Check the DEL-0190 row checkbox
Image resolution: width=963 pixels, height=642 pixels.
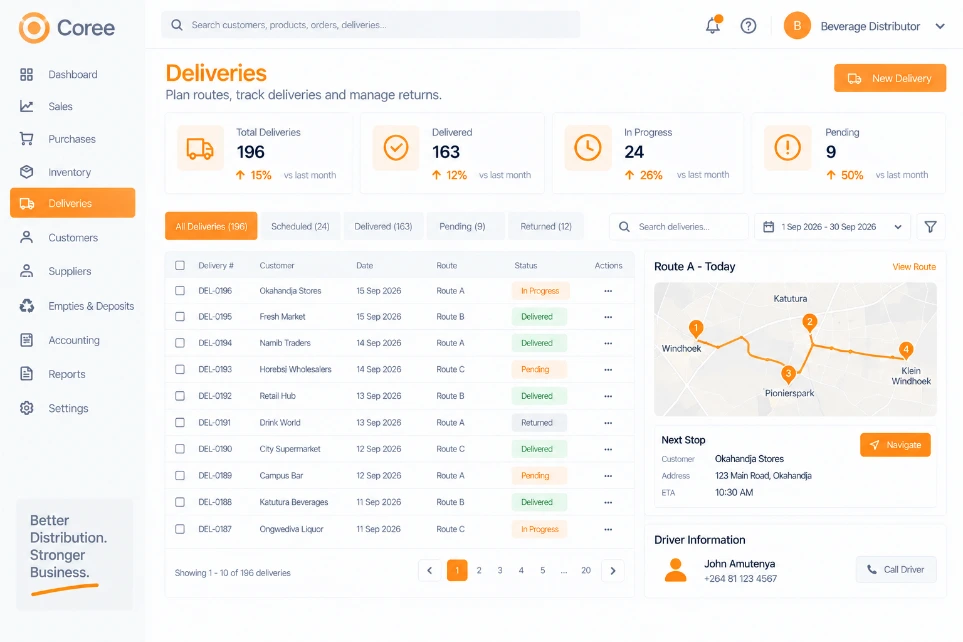tap(180, 449)
